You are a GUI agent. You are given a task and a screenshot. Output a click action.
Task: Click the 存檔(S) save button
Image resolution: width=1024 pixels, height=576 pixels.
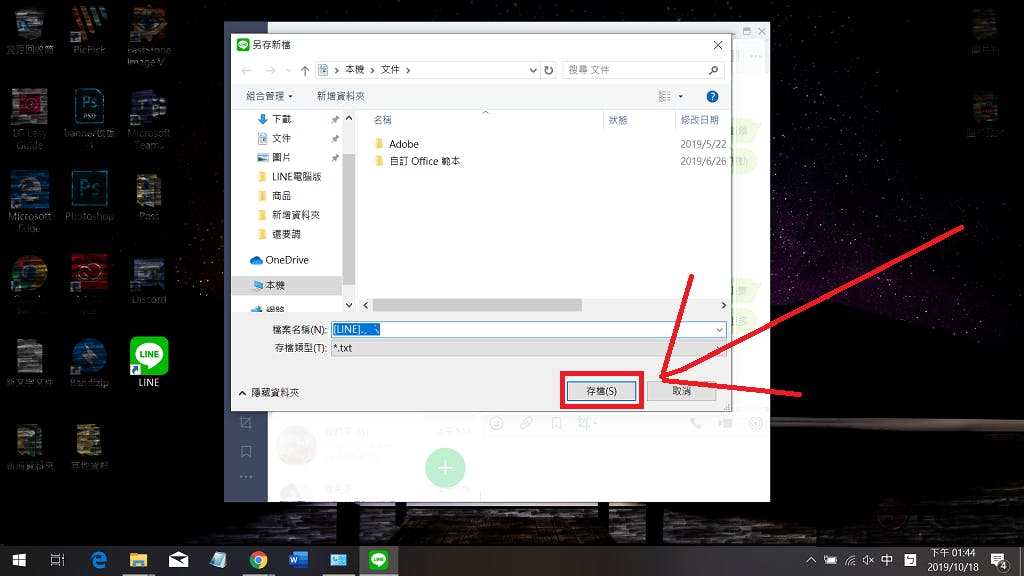(x=601, y=391)
